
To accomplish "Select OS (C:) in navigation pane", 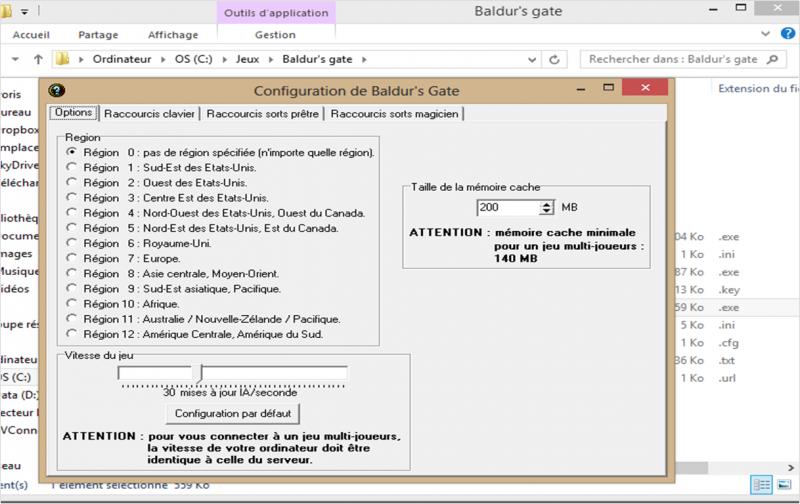I will [16, 377].
